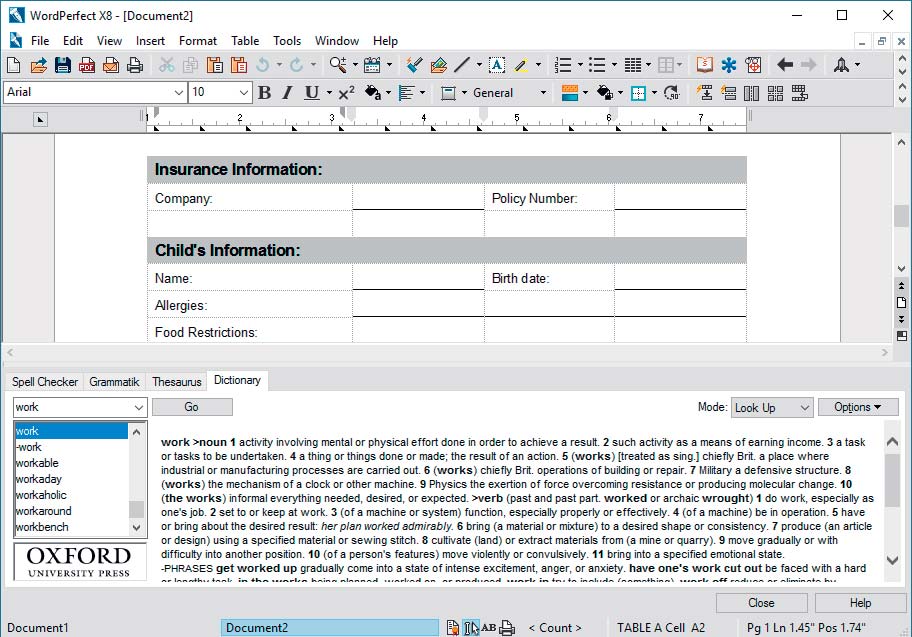Click the dictionary lookup word field
Viewport: 912px width, 637px height.
pos(73,407)
